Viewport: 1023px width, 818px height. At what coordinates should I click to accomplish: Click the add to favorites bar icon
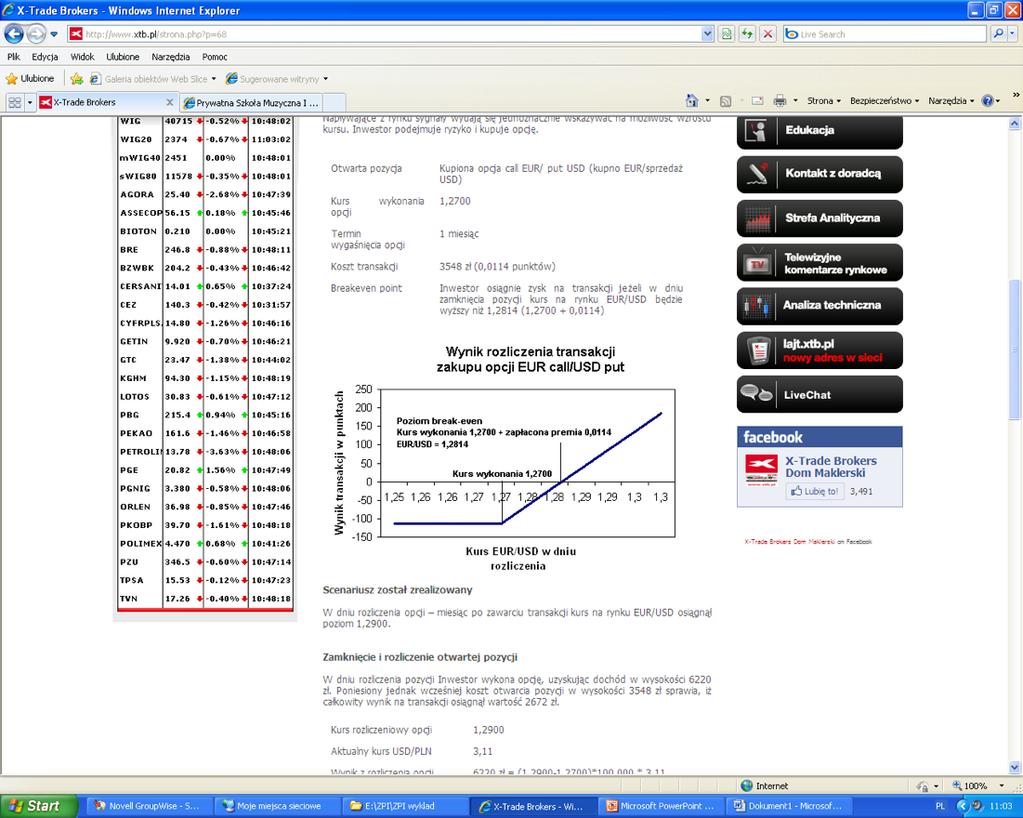76,79
